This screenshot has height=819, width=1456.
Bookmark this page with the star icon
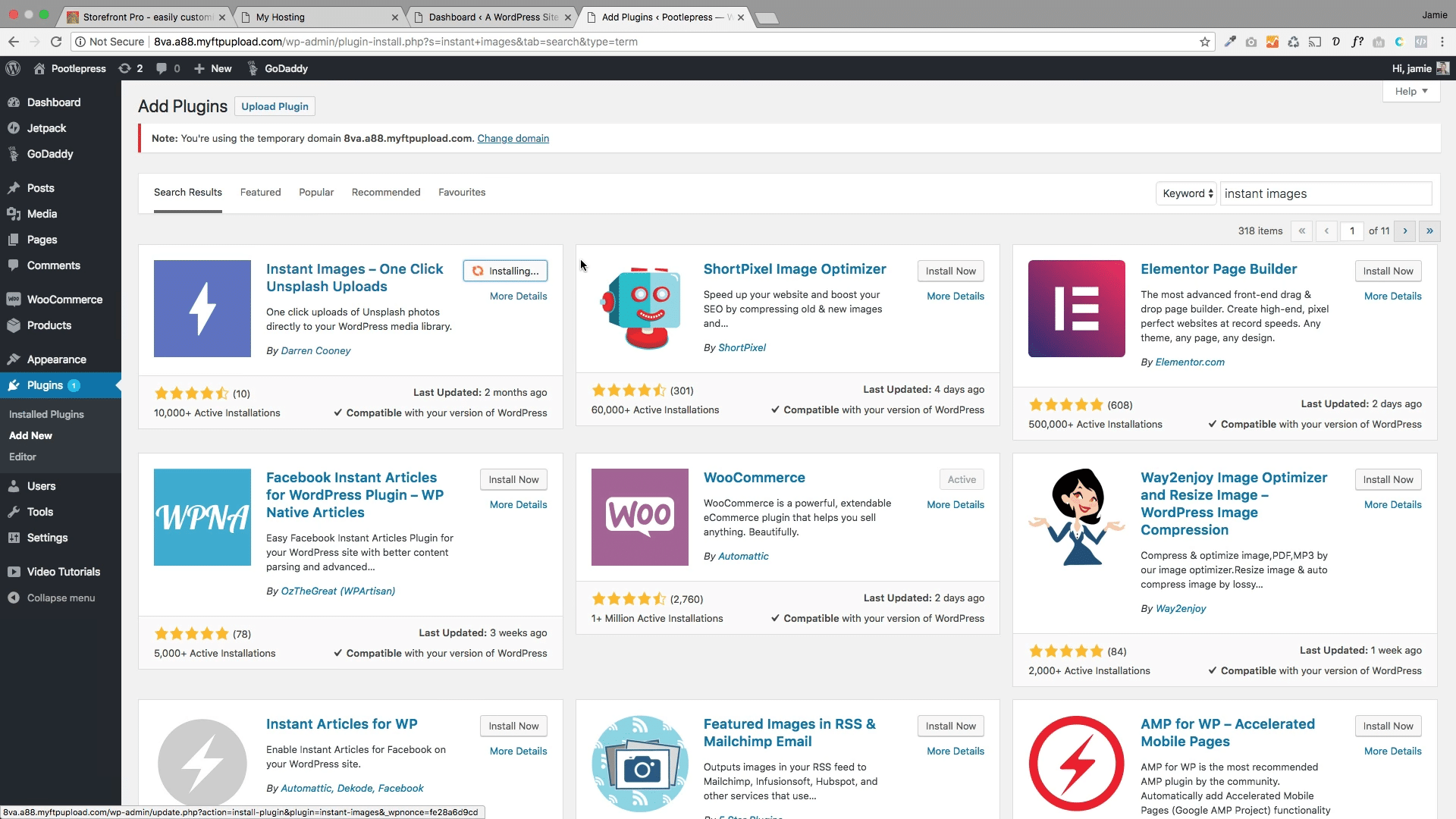point(1204,42)
